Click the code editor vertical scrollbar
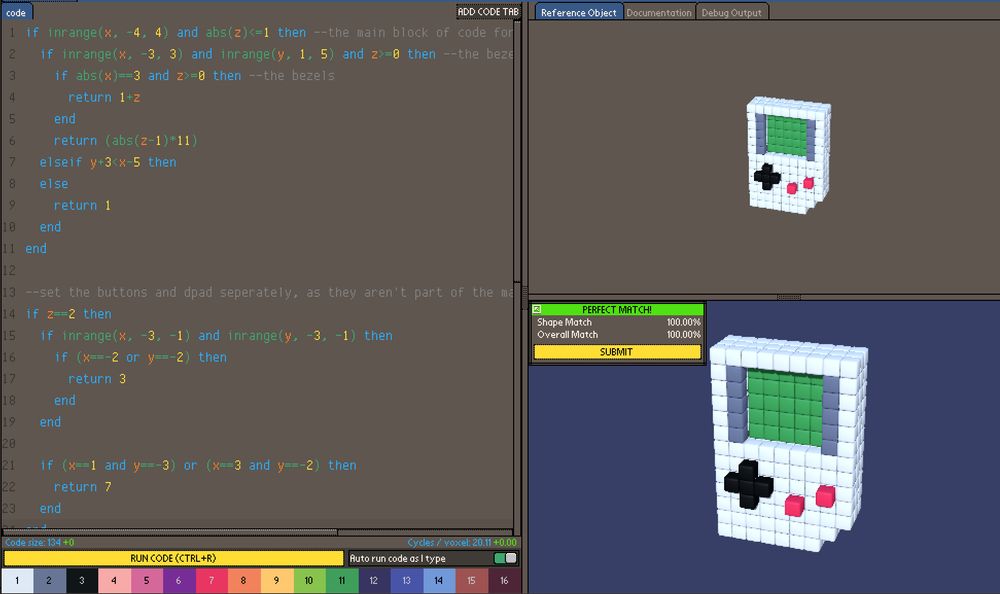This screenshot has width=1000, height=594. 517,153
